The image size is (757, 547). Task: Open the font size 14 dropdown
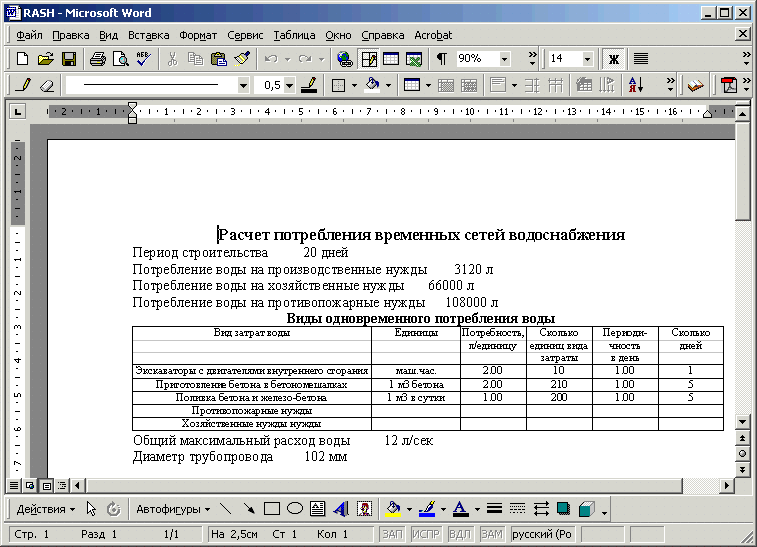587,59
